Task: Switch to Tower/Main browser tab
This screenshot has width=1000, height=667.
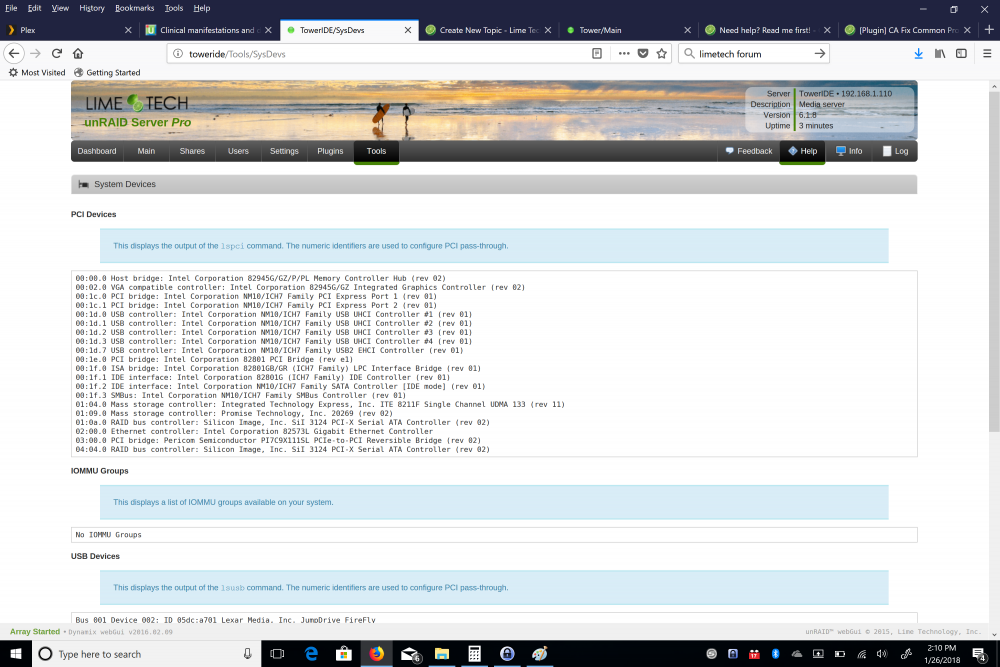Action: 628,30
